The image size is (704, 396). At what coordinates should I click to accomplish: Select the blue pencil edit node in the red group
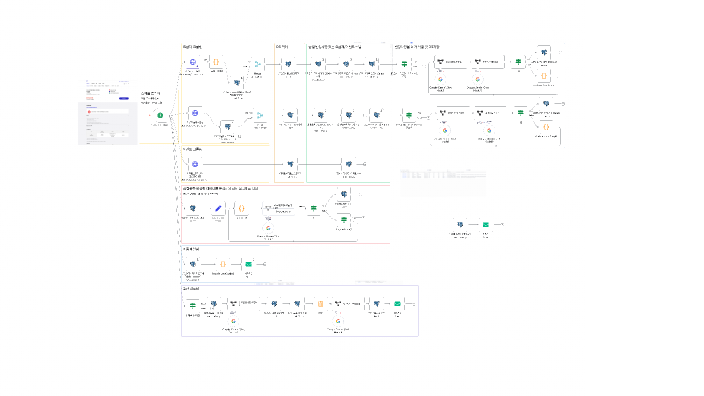[218, 208]
